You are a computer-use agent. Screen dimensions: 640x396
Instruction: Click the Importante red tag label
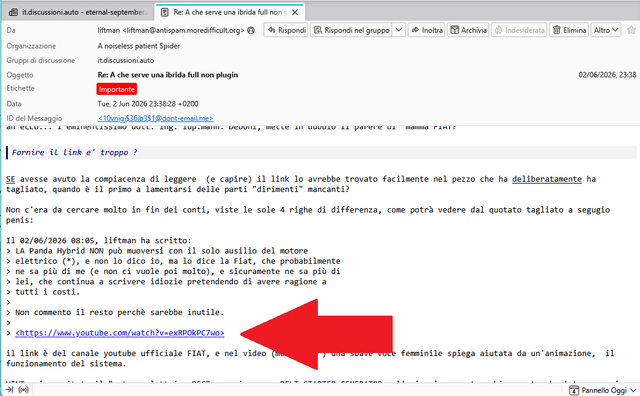(116, 89)
